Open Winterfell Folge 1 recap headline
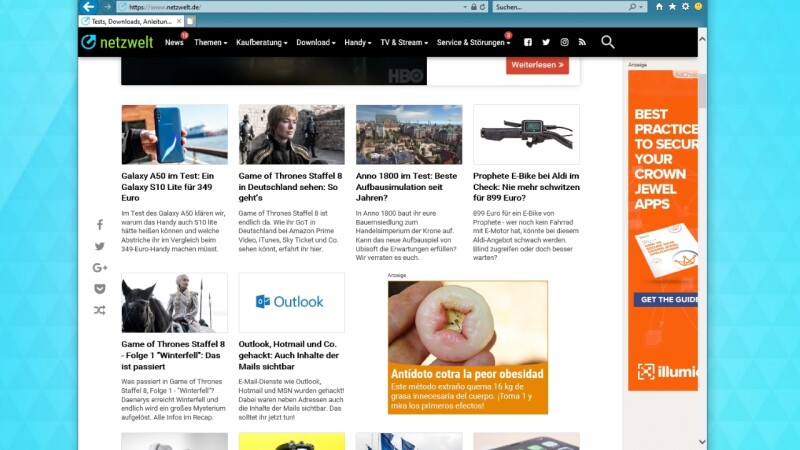 click(x=173, y=355)
